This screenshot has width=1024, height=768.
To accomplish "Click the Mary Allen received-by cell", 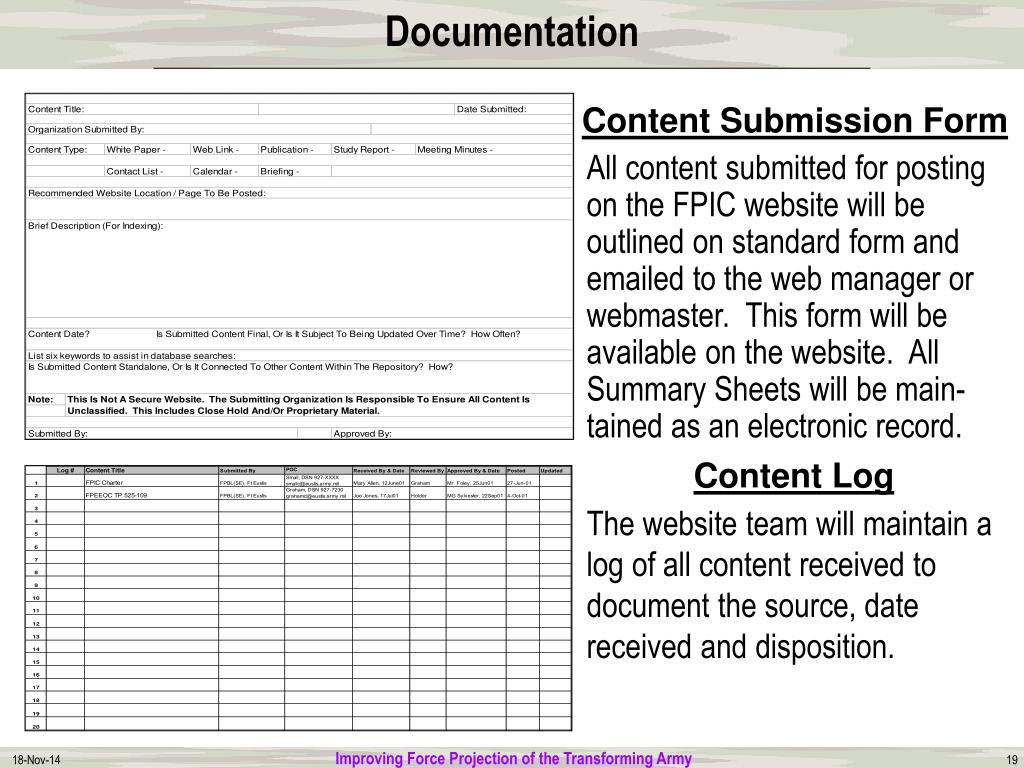I will click(x=379, y=483).
